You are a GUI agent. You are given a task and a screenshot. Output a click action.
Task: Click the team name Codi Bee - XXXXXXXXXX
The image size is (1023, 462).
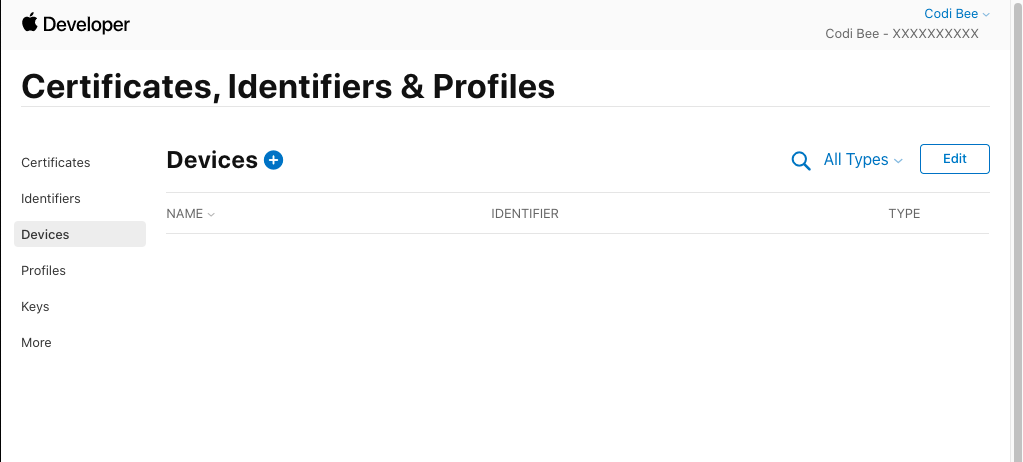coord(902,34)
